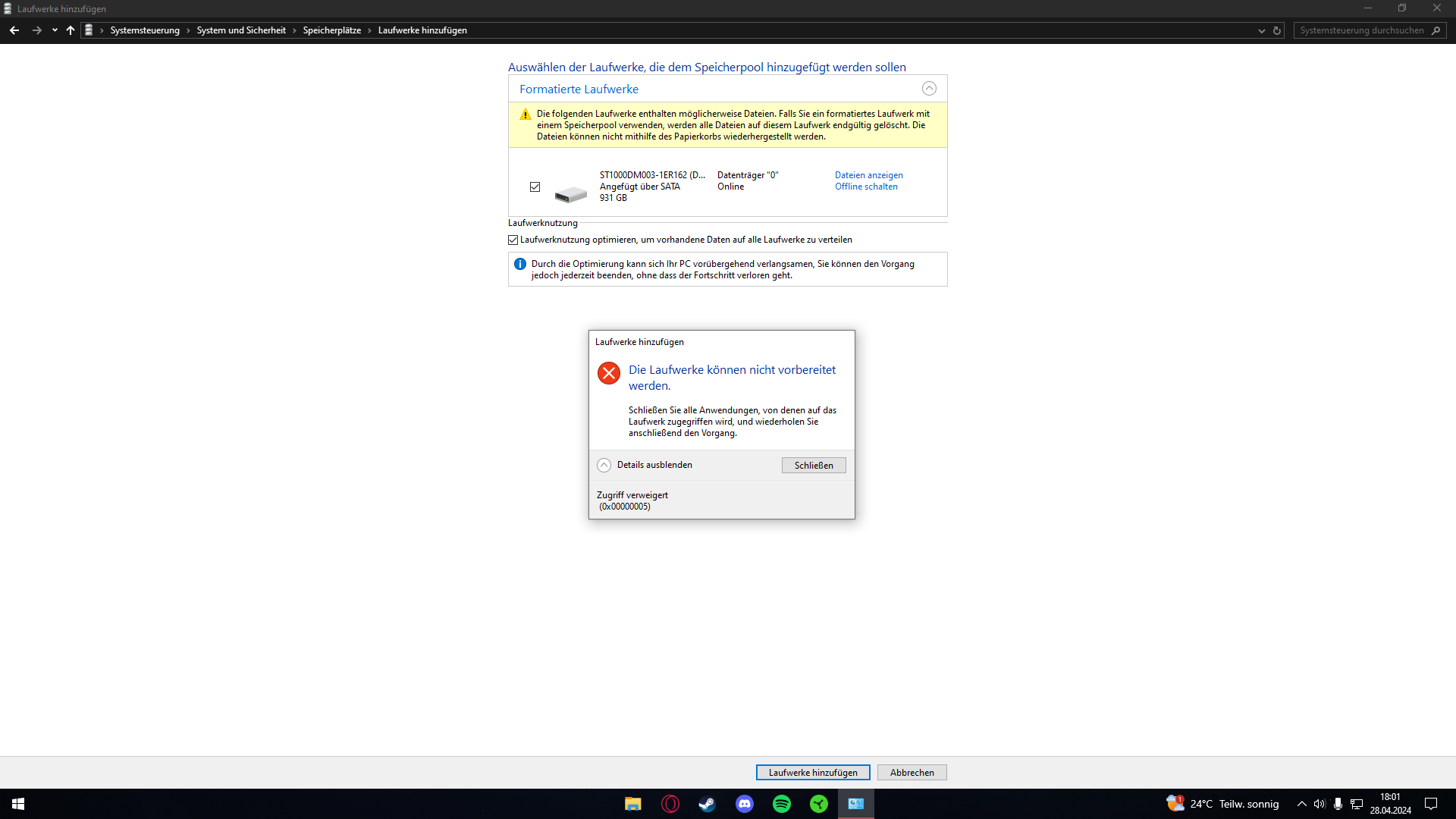
Task: Toggle Laufwerknutzung optimieren checkbox
Action: [x=513, y=240]
